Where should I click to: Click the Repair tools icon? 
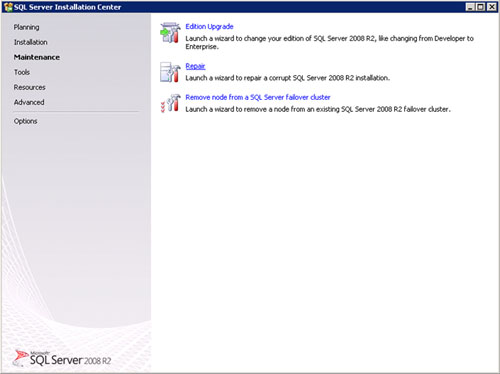pyautogui.click(x=170, y=72)
